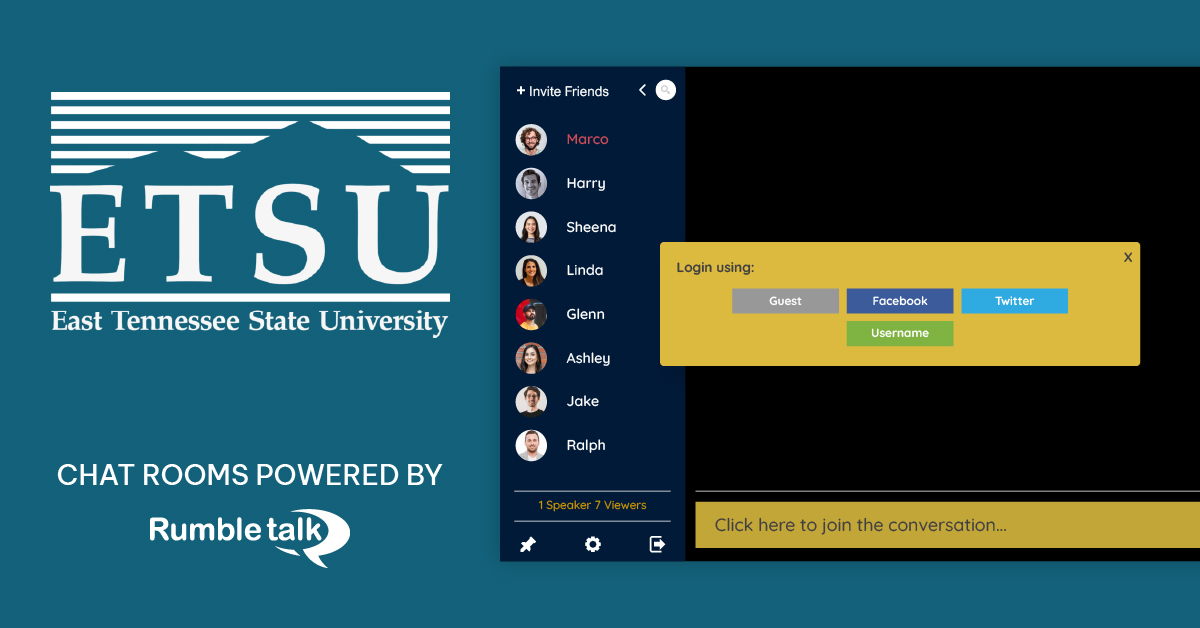Close the login popup with X

click(x=1128, y=257)
